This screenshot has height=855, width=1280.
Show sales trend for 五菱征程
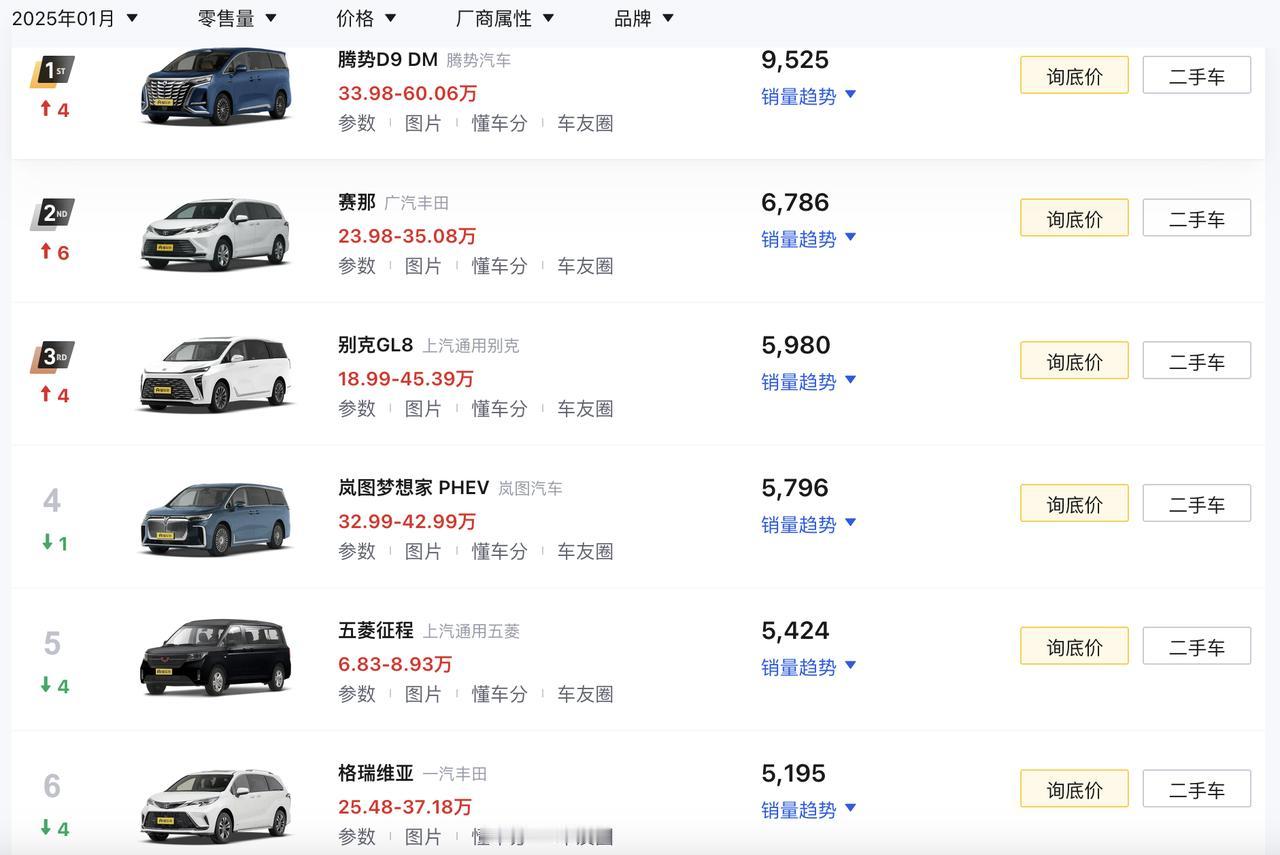pyautogui.click(x=808, y=667)
